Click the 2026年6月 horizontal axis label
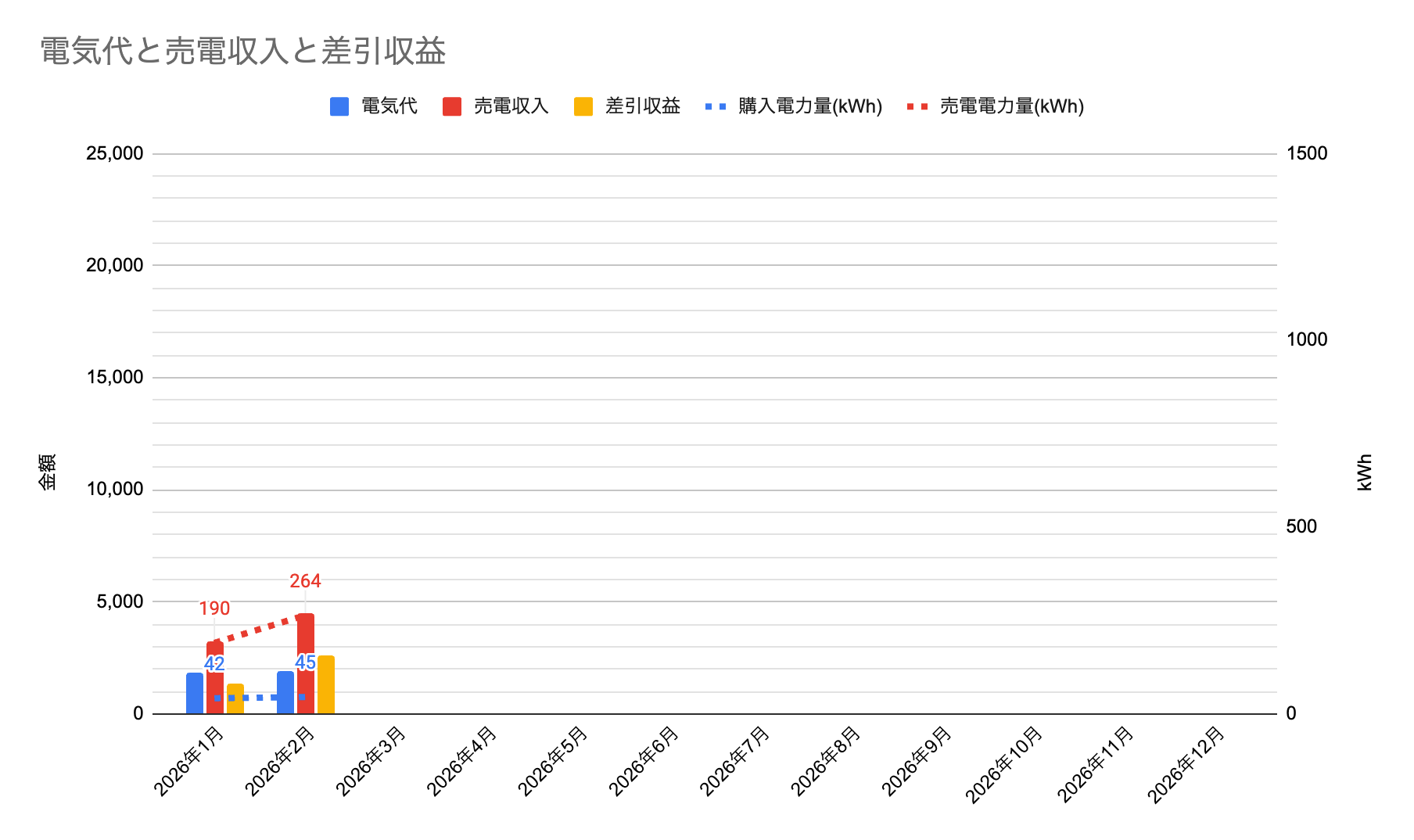The image size is (1414, 840). [643, 762]
